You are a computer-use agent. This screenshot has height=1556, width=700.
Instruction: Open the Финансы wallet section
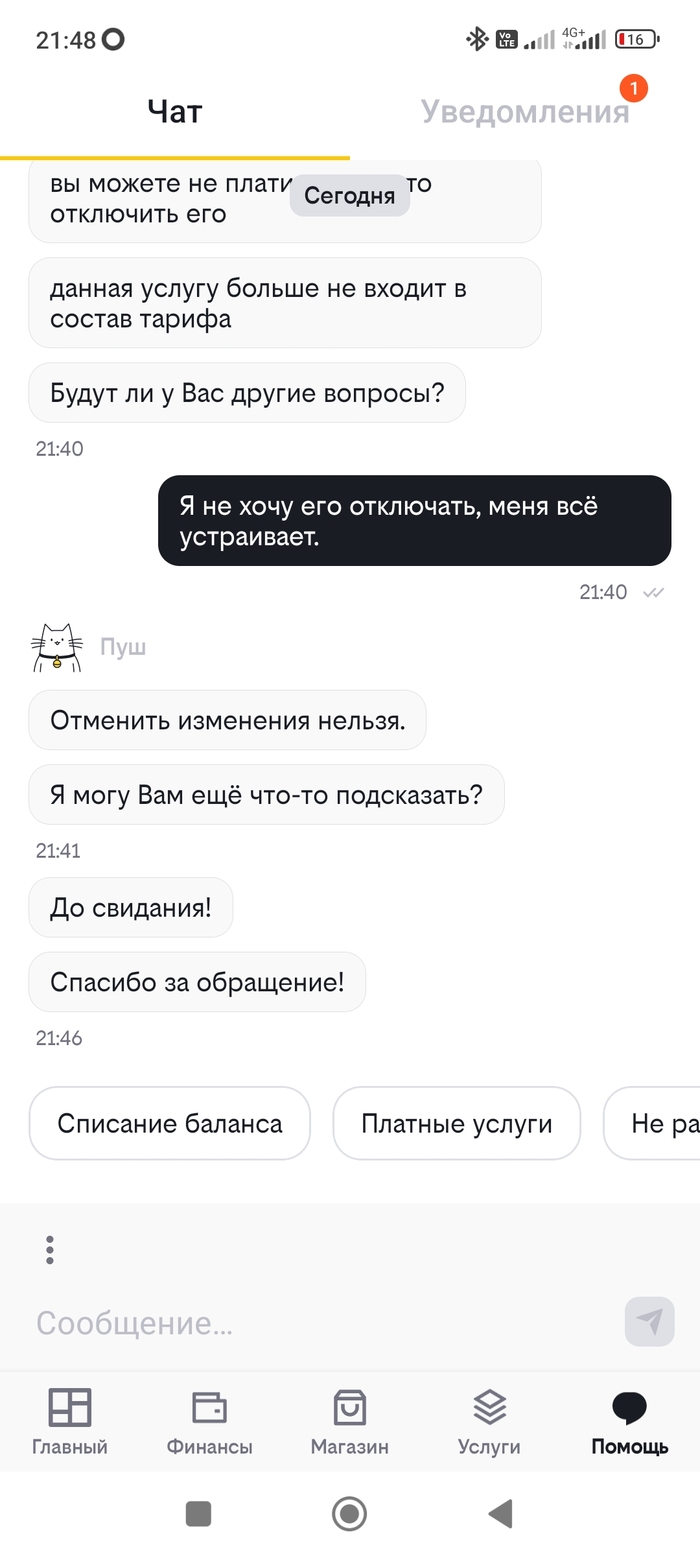[x=209, y=1420]
